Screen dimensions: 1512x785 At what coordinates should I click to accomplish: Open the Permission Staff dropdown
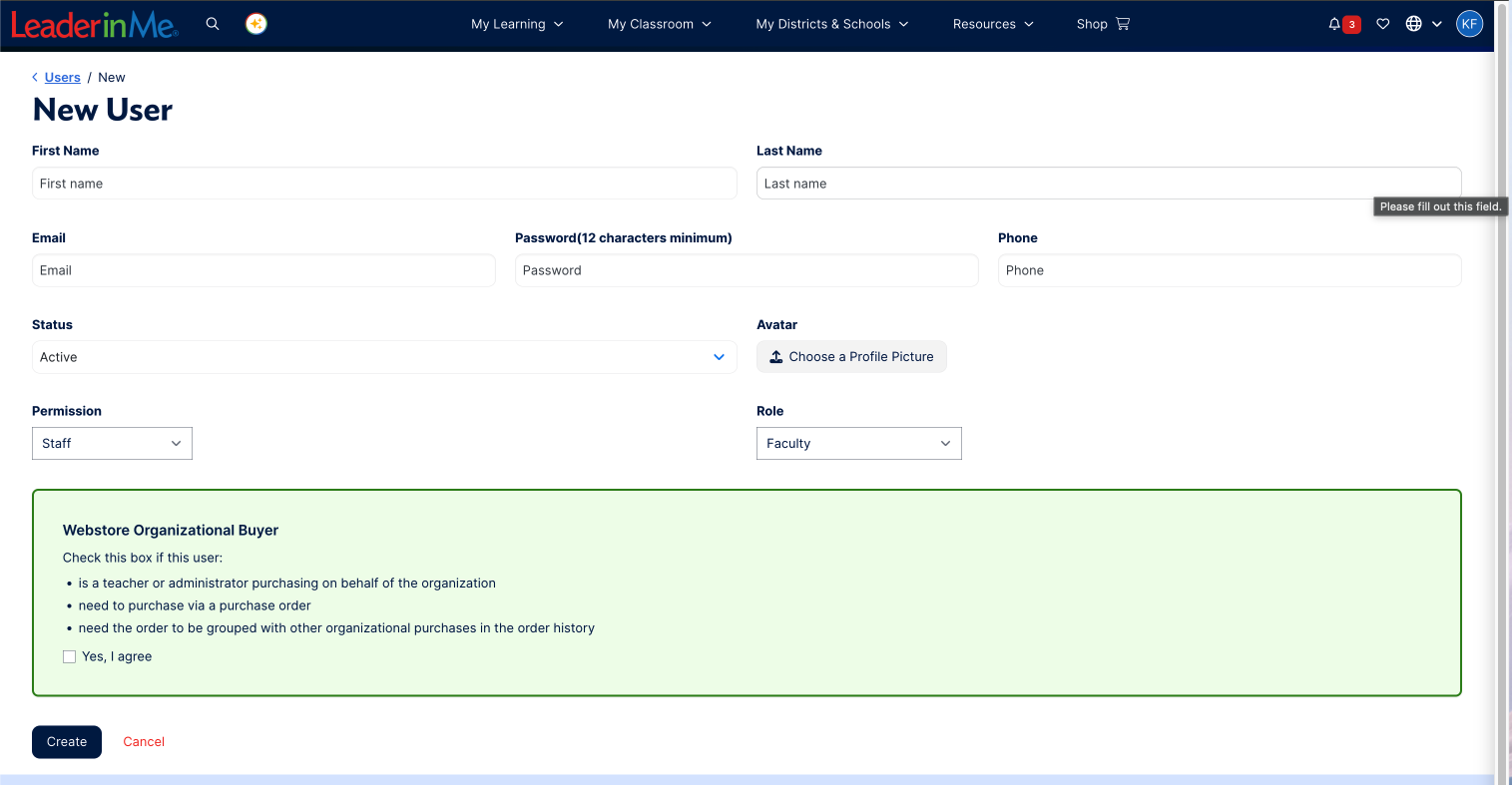(x=112, y=443)
